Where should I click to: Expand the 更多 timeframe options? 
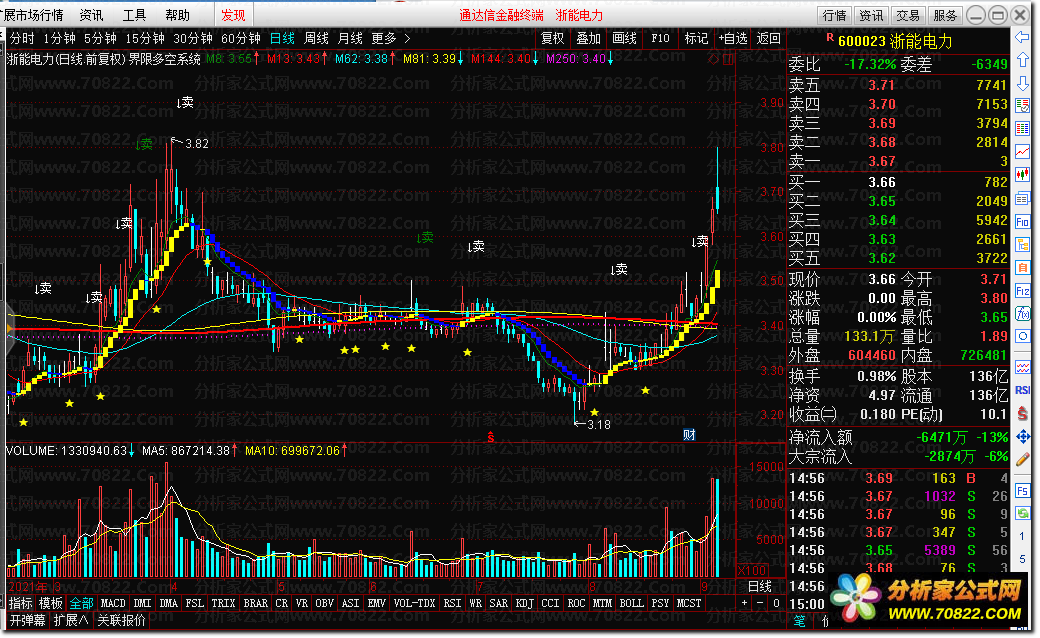(391, 38)
